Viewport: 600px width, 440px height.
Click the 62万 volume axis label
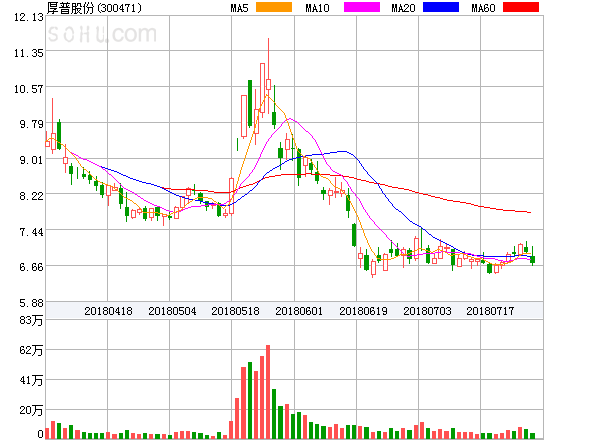click(x=31, y=350)
